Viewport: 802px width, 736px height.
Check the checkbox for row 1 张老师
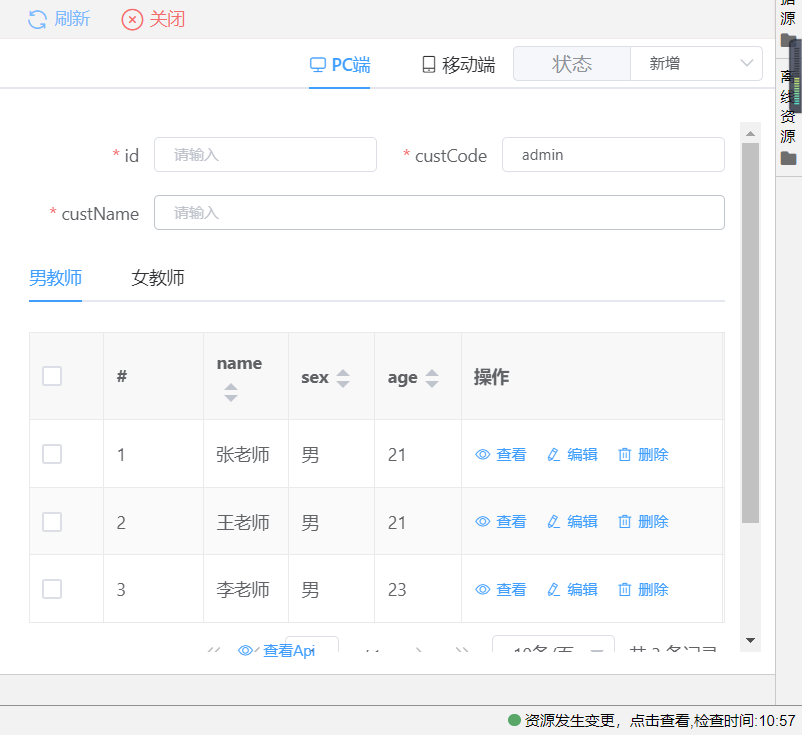[x=52, y=454]
